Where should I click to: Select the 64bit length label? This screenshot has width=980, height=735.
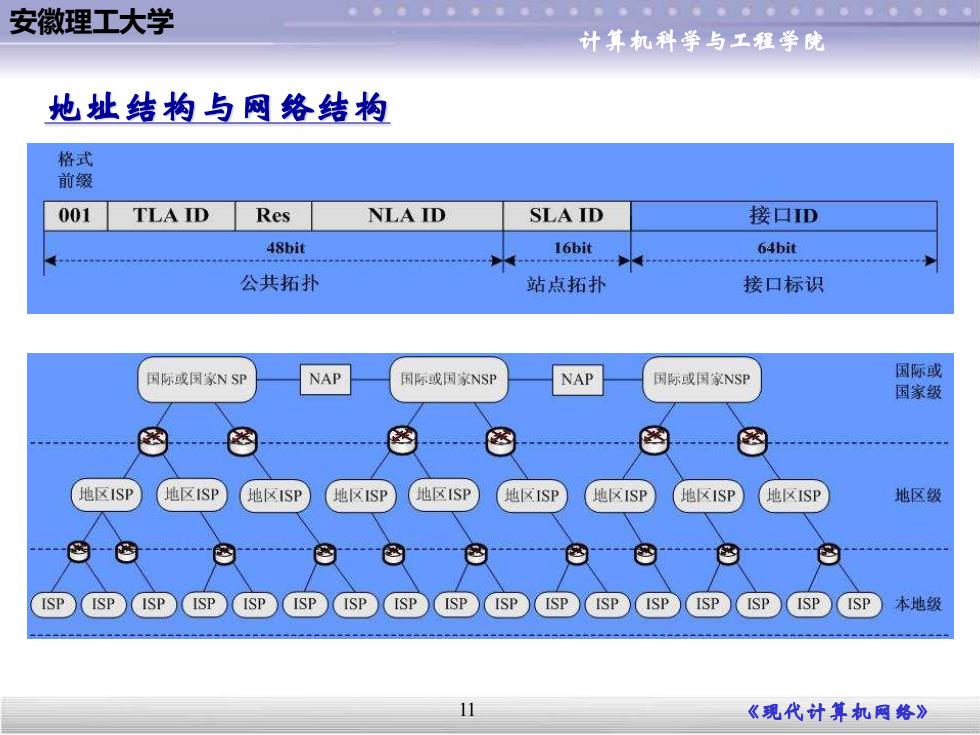777,248
